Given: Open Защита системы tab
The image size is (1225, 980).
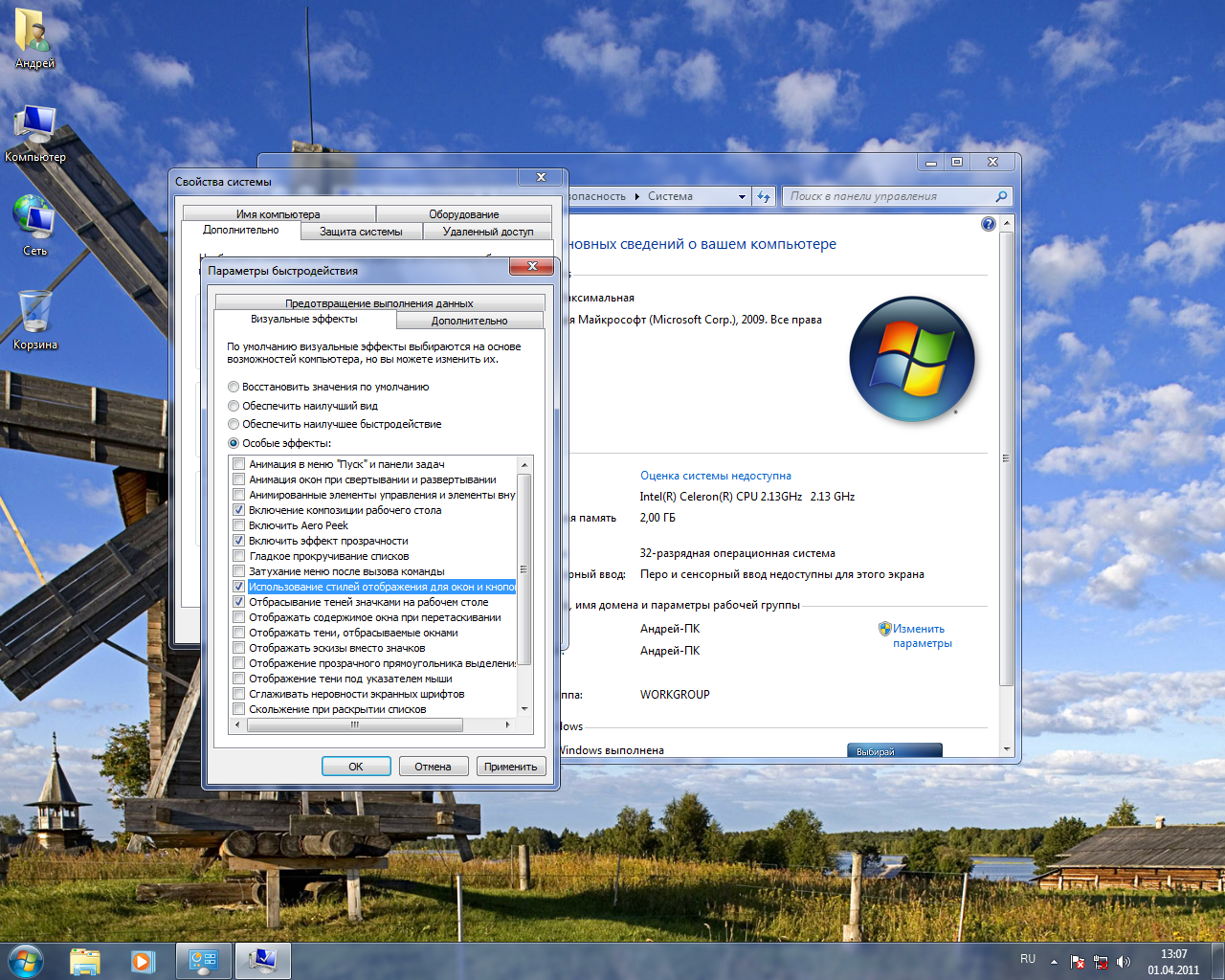Looking at the screenshot, I should (x=361, y=232).
